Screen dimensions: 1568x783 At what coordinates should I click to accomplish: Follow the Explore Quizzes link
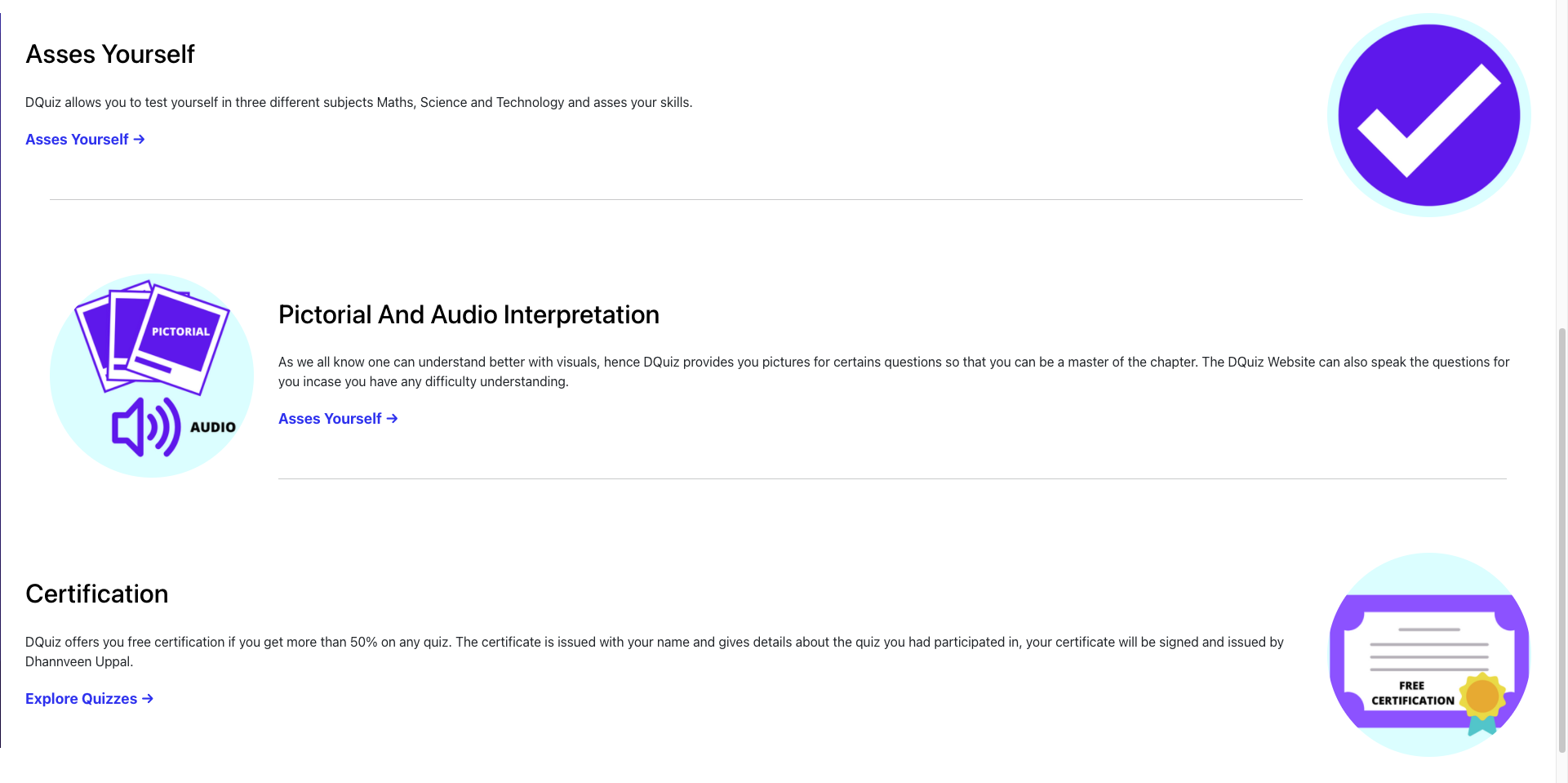pos(81,699)
